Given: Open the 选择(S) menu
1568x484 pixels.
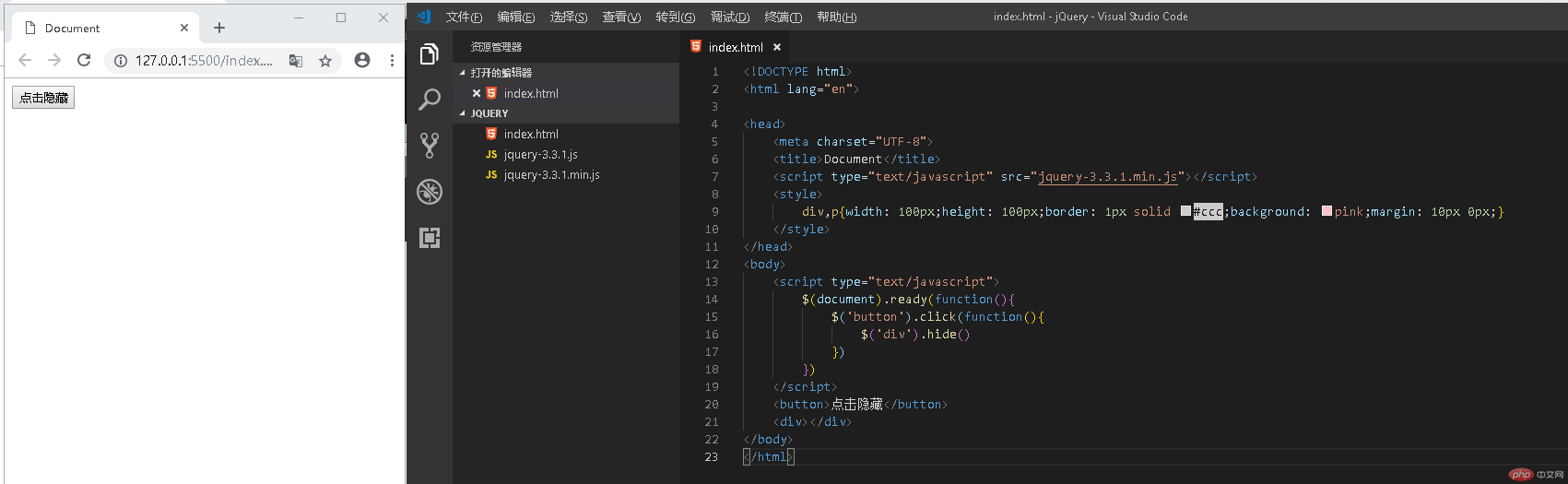Looking at the screenshot, I should pyautogui.click(x=569, y=17).
